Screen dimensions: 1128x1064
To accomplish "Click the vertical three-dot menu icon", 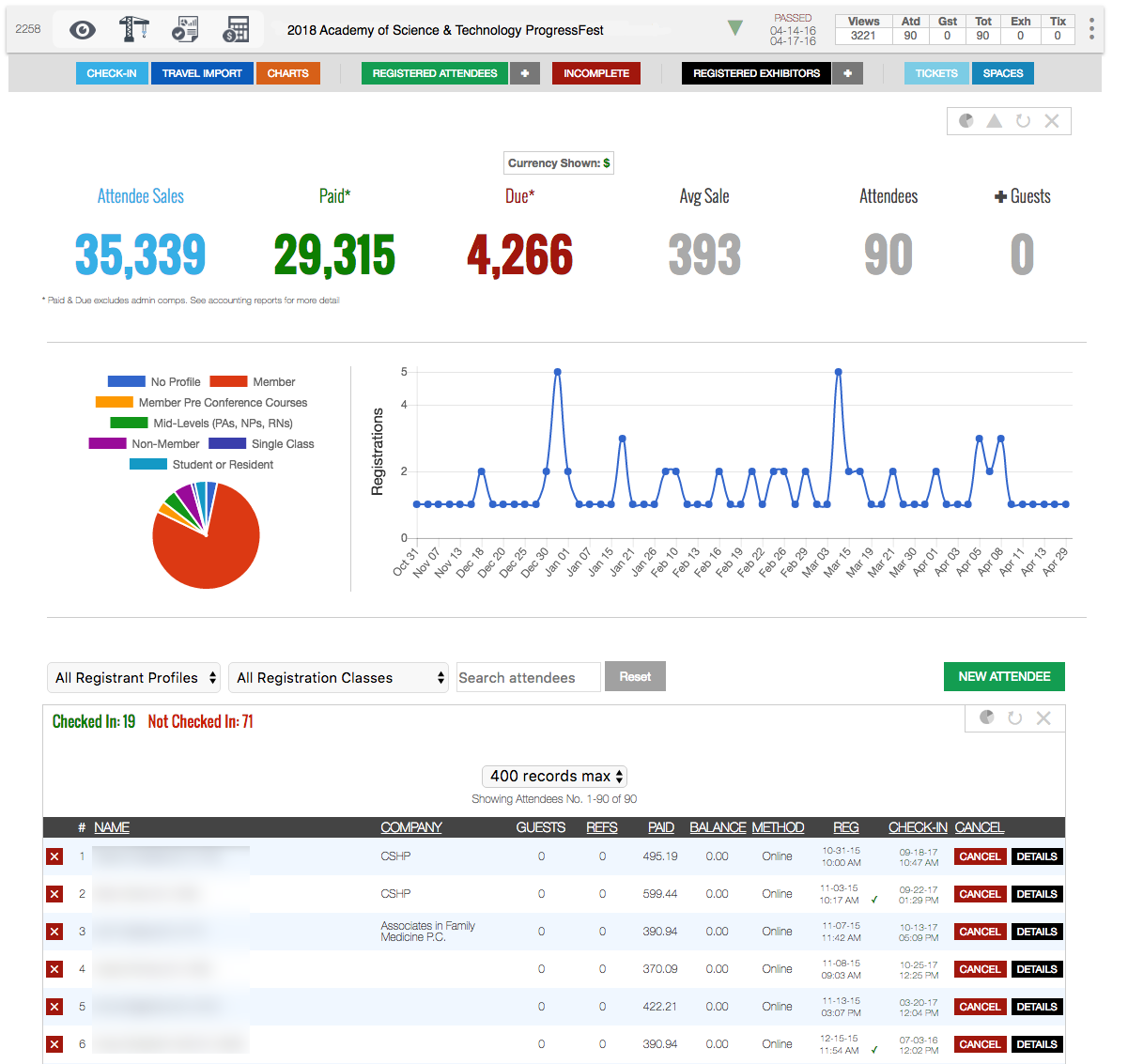I will click(1091, 30).
